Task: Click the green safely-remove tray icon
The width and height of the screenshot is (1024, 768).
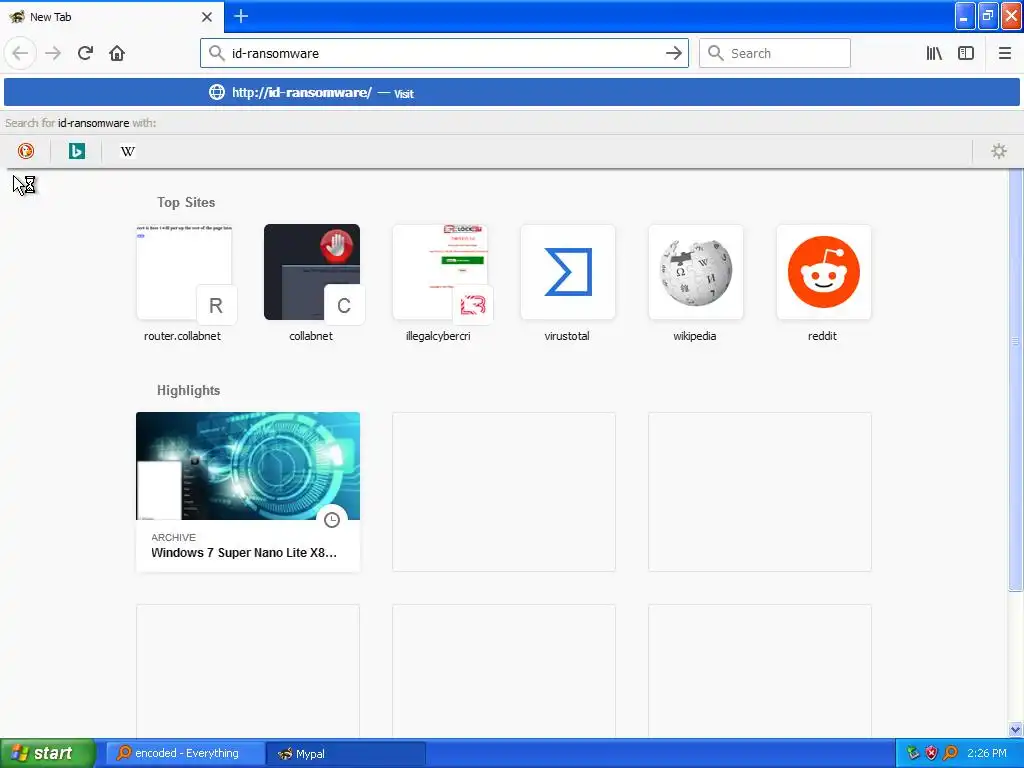Action: [912, 753]
